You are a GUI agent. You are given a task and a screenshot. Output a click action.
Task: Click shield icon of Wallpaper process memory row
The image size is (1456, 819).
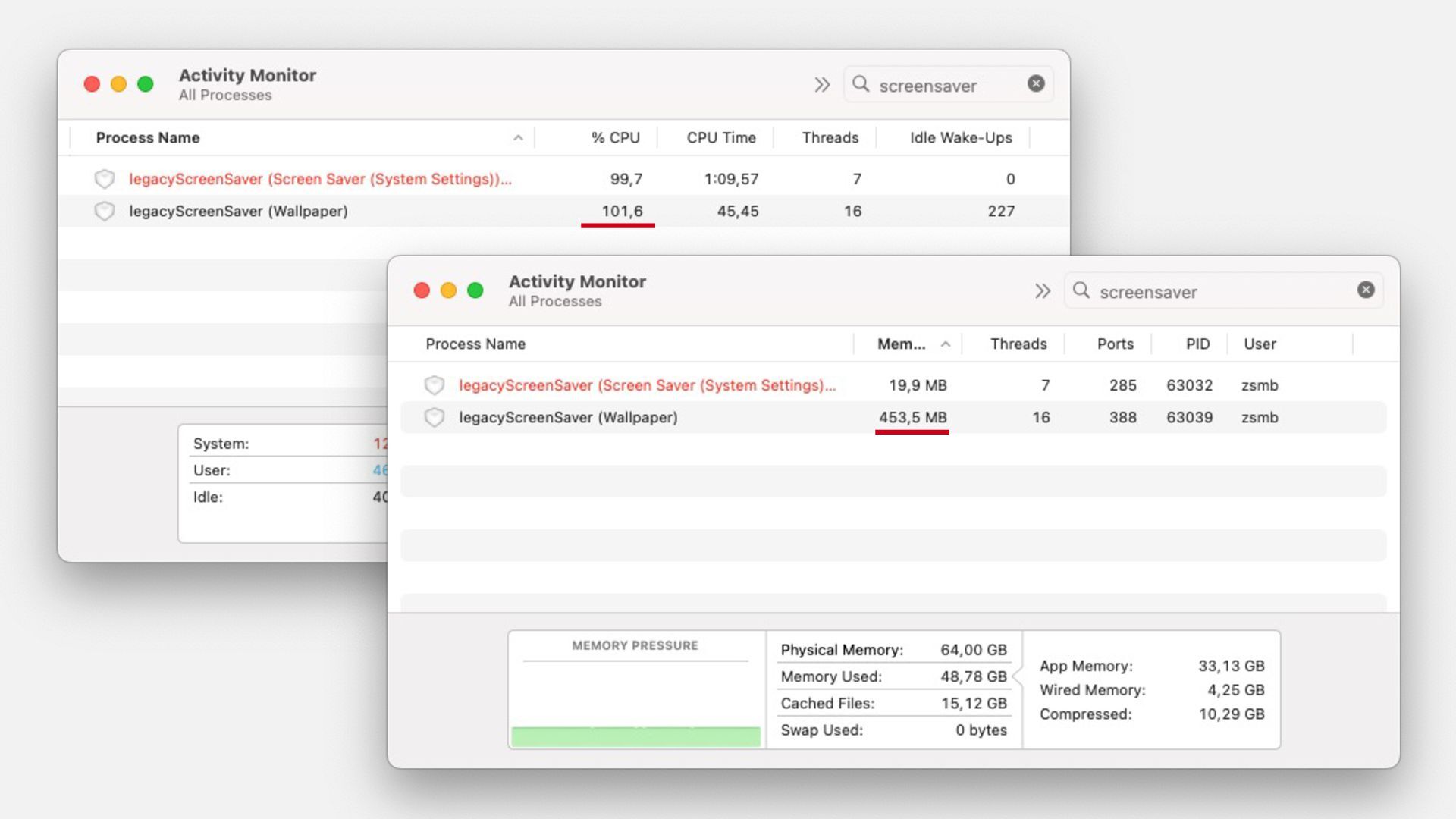pos(434,418)
